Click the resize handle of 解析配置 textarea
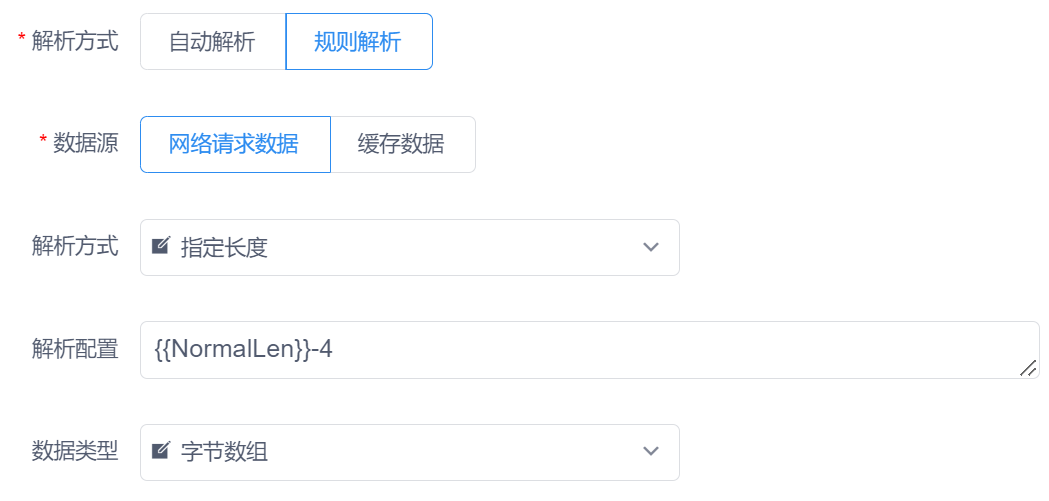This screenshot has width=1049, height=501. tap(1027, 368)
